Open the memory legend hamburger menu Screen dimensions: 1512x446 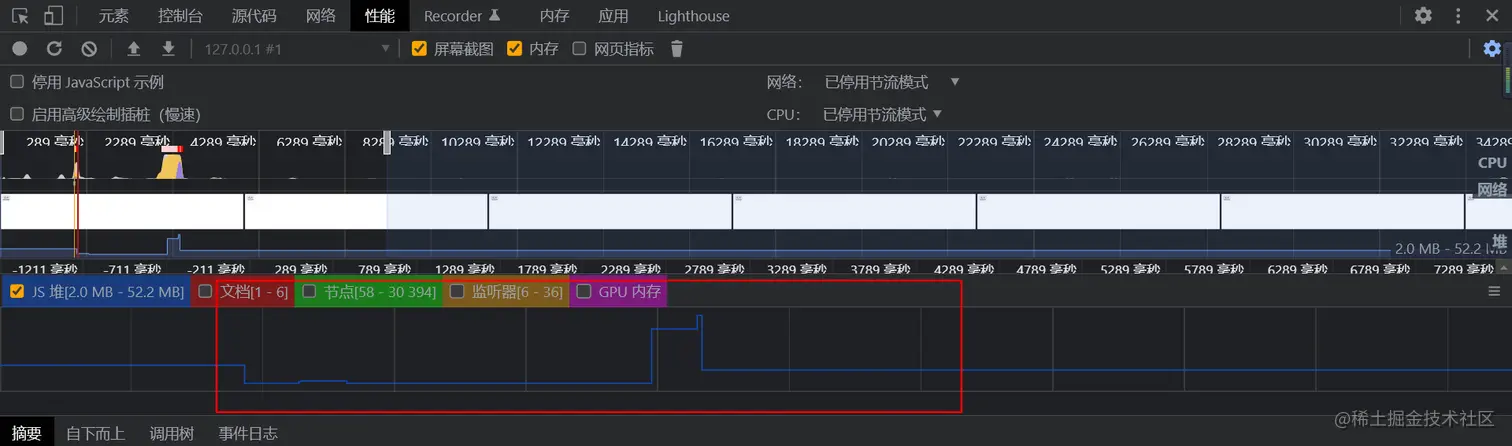[1494, 291]
